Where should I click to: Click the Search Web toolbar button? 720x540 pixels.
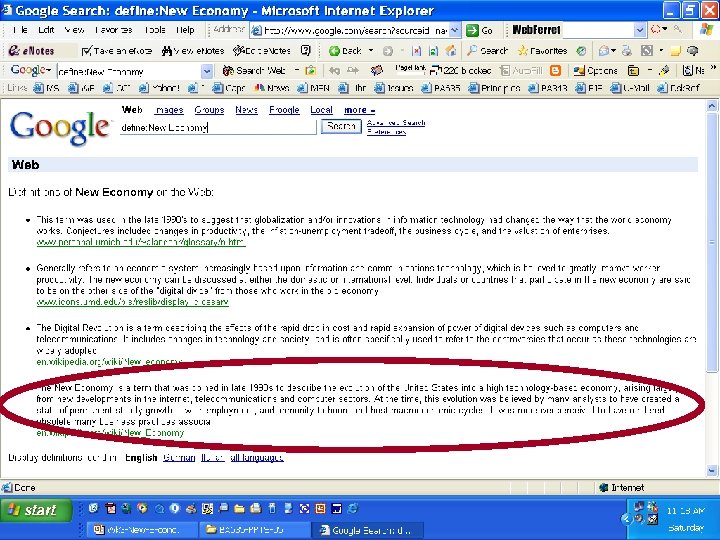coord(254,71)
